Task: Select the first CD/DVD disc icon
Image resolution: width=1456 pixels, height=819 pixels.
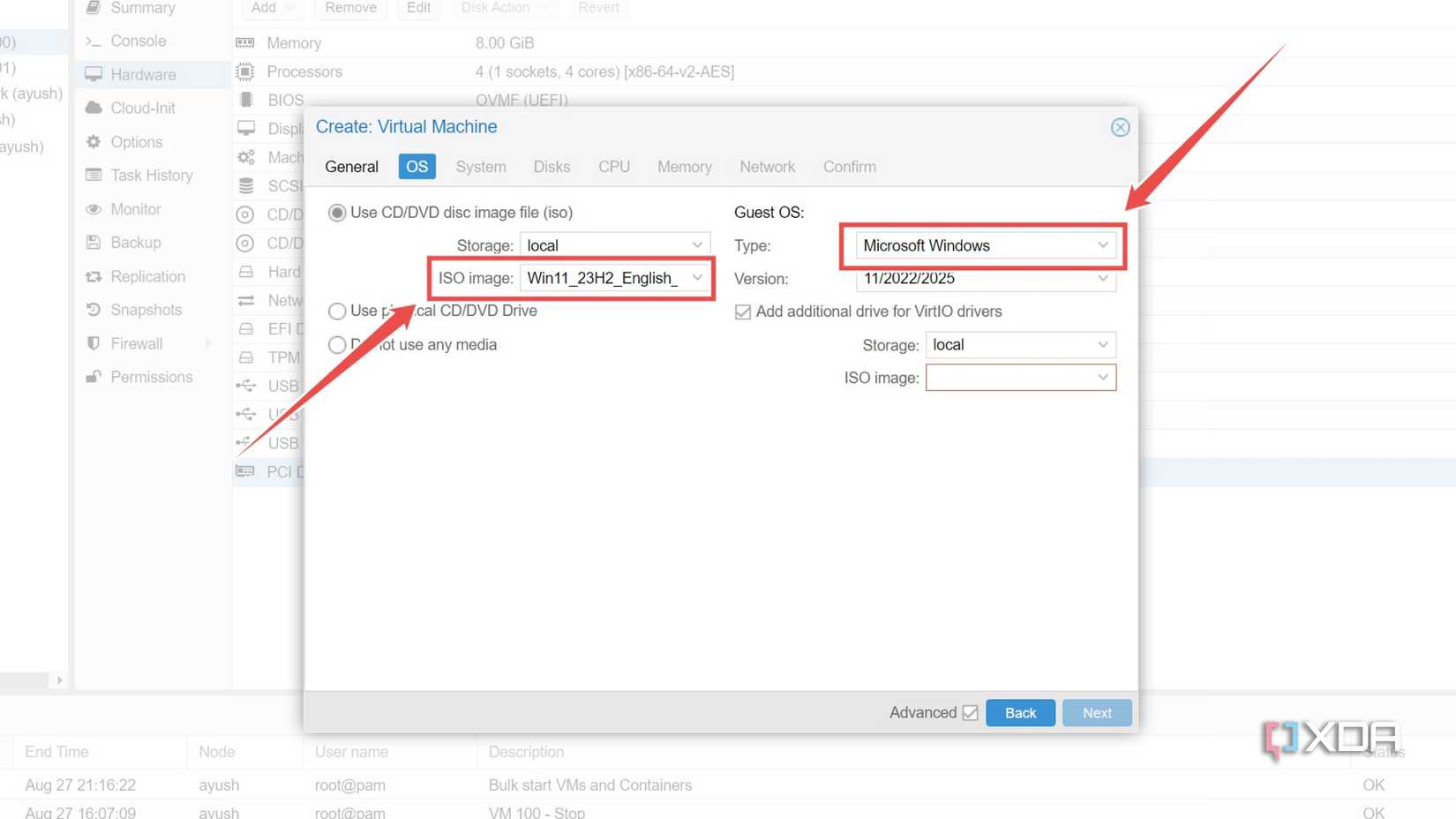Action: (x=245, y=214)
